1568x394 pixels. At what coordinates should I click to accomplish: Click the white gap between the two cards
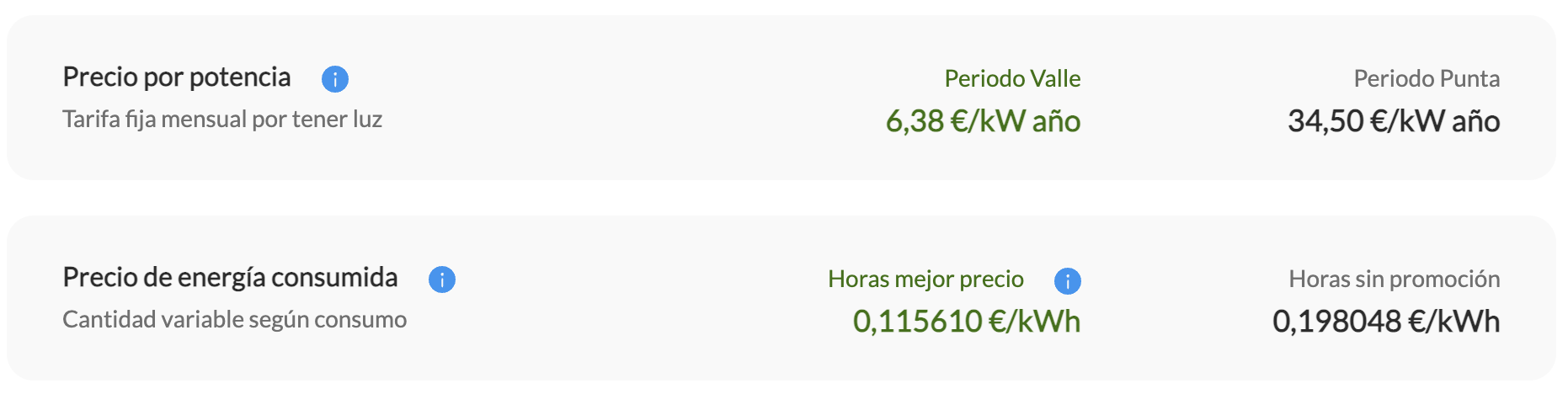pos(781,198)
